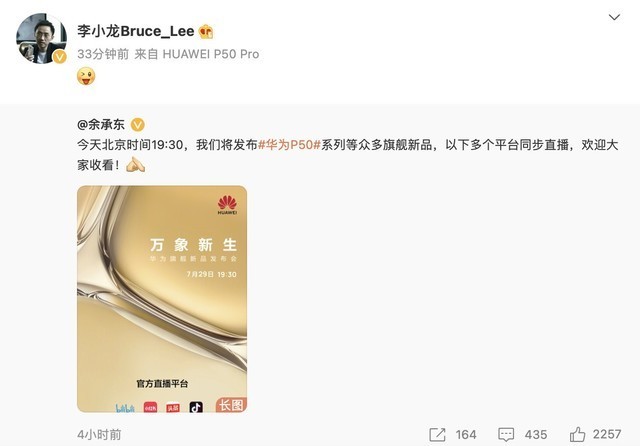Click the clapping hands emoji
The height and width of the screenshot is (446, 640).
(136, 165)
